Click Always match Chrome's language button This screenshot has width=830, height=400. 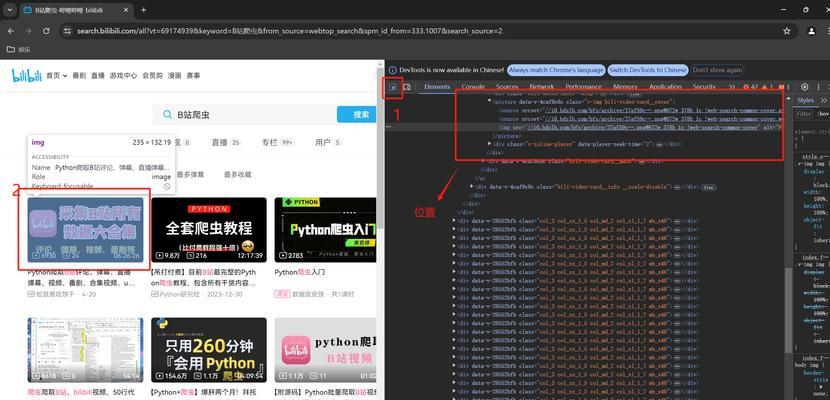click(556, 70)
